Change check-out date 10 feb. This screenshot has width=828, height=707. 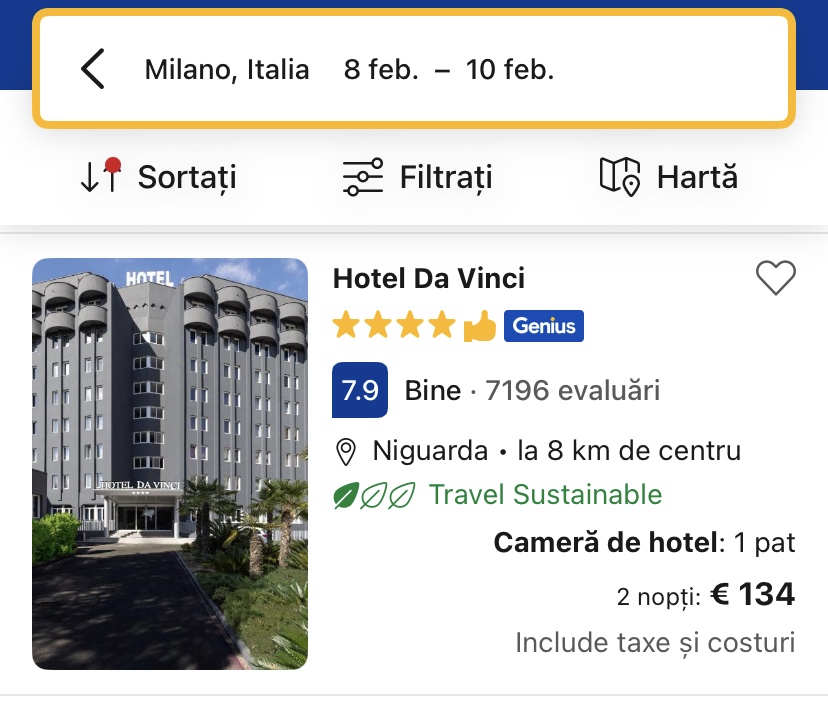509,69
